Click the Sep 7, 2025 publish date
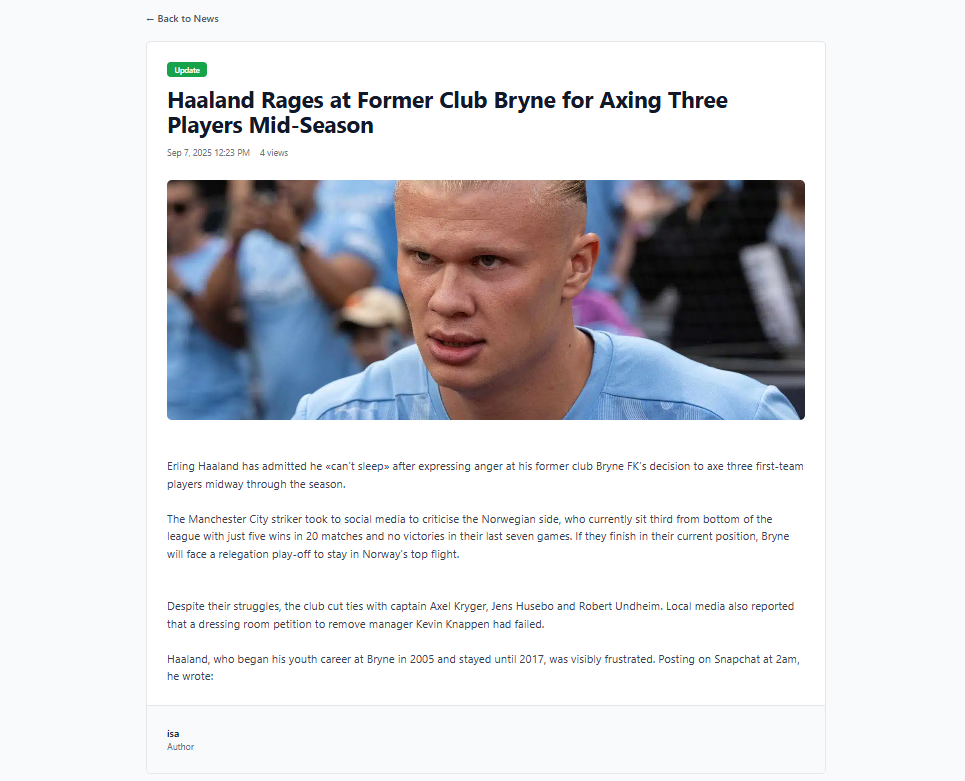Viewport: 965px width, 781px height. 208,153
